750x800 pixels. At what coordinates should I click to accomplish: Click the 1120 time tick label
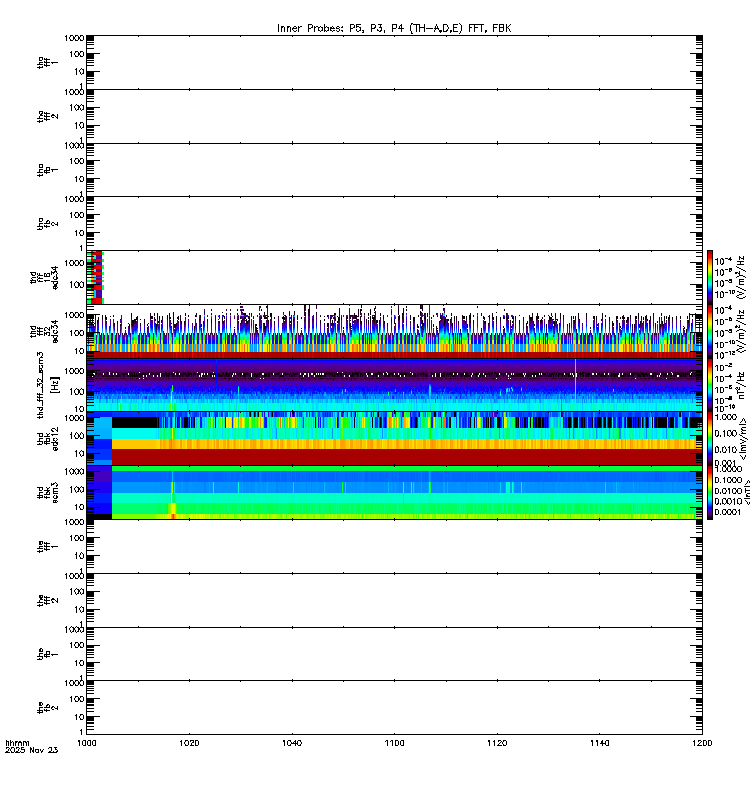(x=497, y=743)
